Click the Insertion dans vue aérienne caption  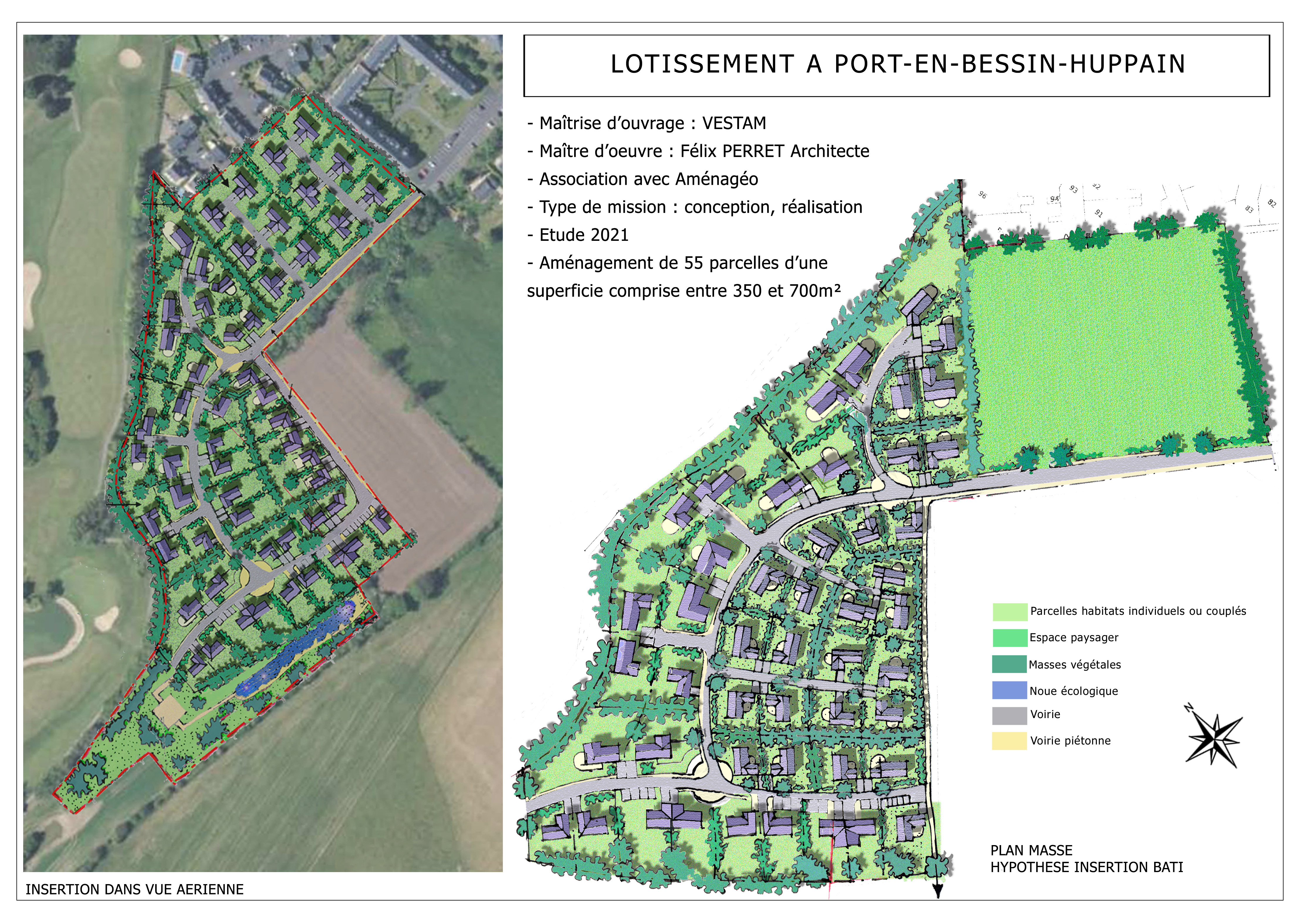pyautogui.click(x=135, y=889)
